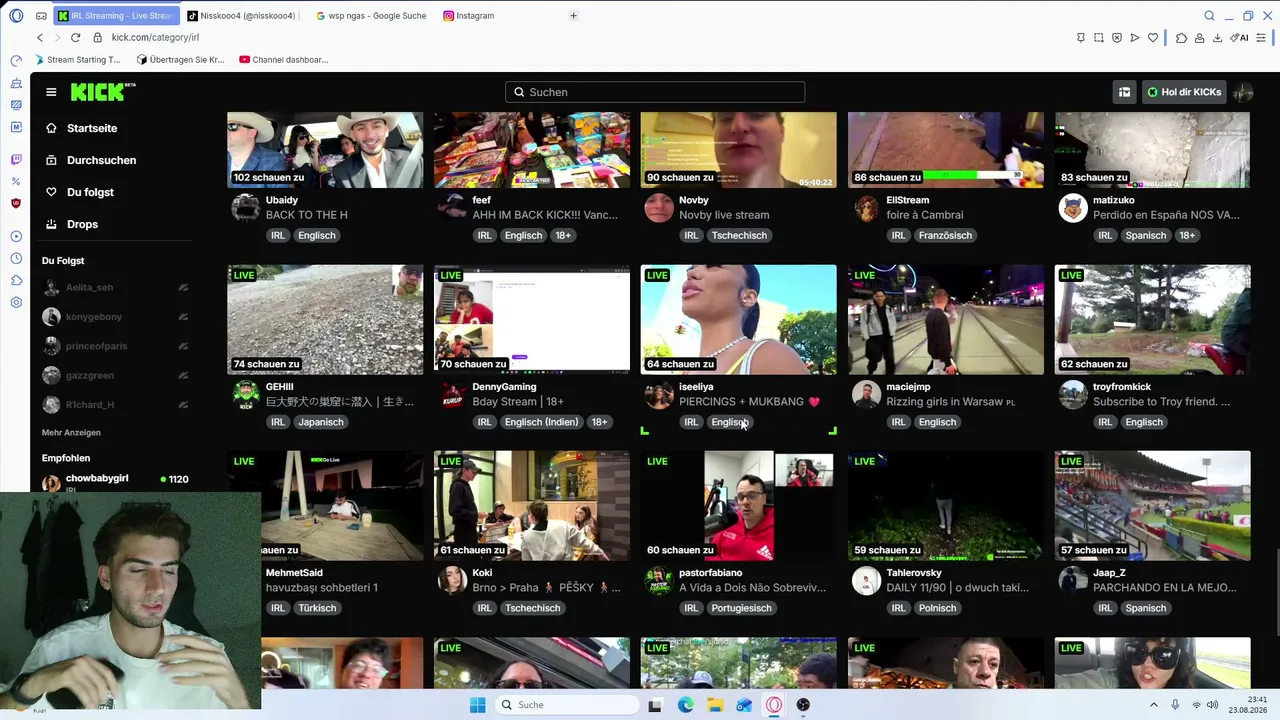Reload the kick.com page
This screenshot has width=1280, height=720.
pyautogui.click(x=75, y=38)
